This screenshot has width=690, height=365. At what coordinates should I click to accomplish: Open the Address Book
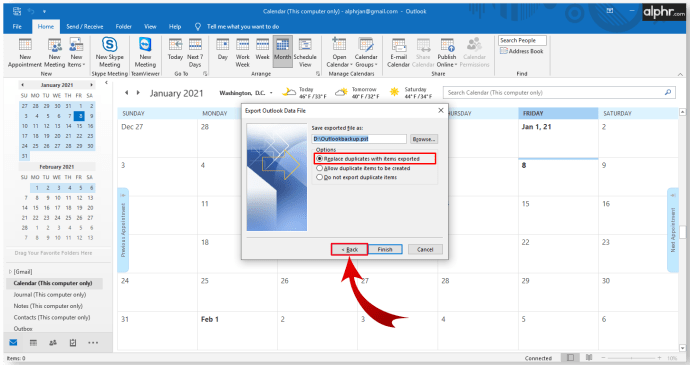pos(522,51)
